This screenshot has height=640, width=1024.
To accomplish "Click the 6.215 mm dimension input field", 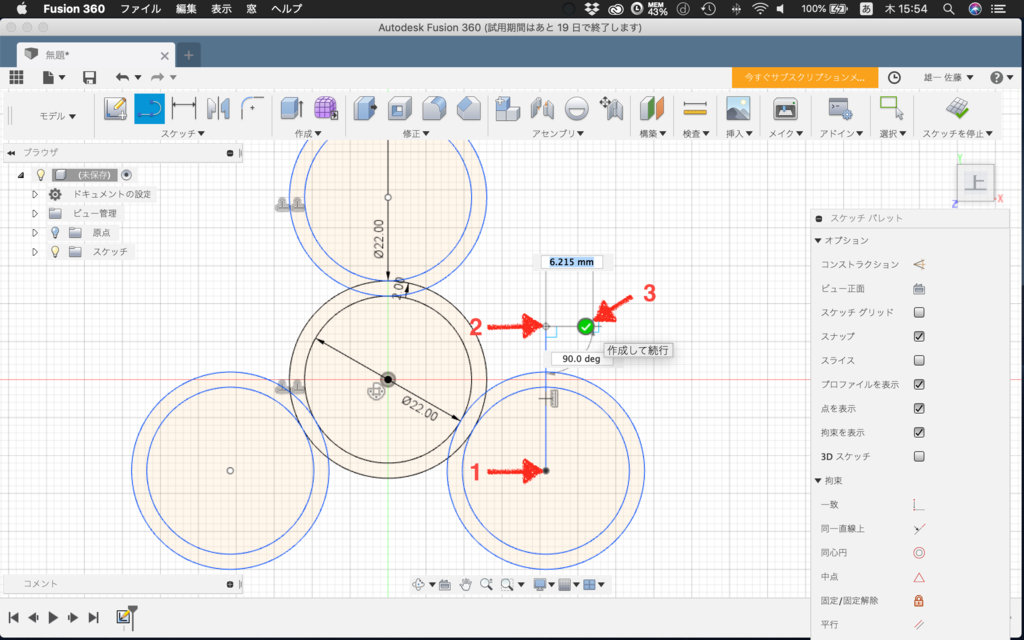I will [x=571, y=262].
